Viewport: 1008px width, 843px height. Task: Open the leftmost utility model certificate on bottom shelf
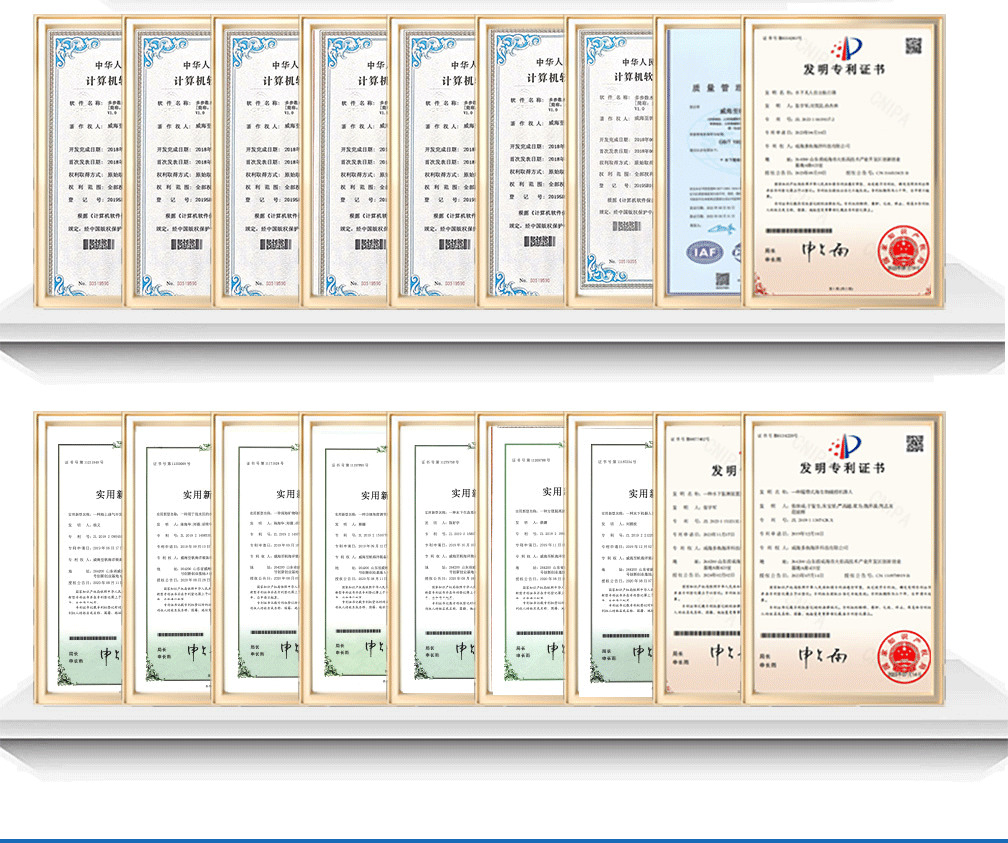[x=78, y=558]
